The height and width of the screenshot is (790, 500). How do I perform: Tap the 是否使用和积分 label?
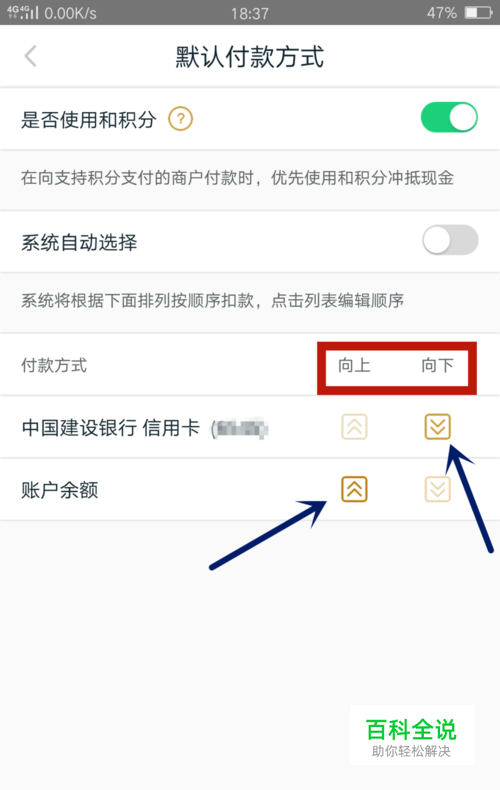[89, 120]
